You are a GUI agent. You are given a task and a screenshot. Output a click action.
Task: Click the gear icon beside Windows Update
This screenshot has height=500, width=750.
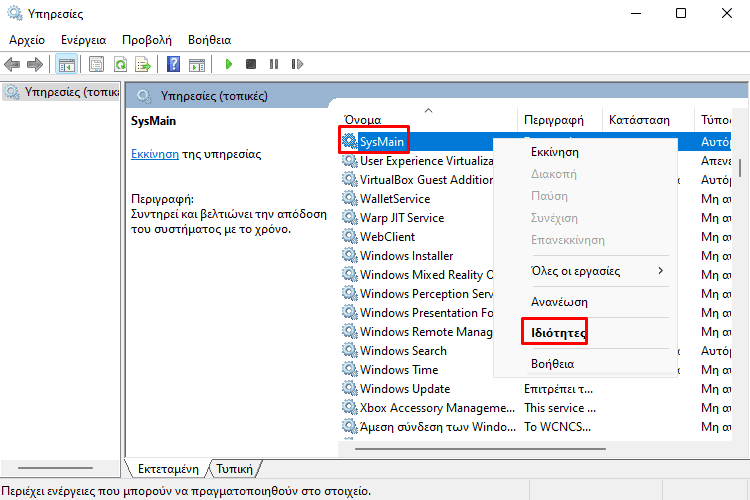pos(350,388)
